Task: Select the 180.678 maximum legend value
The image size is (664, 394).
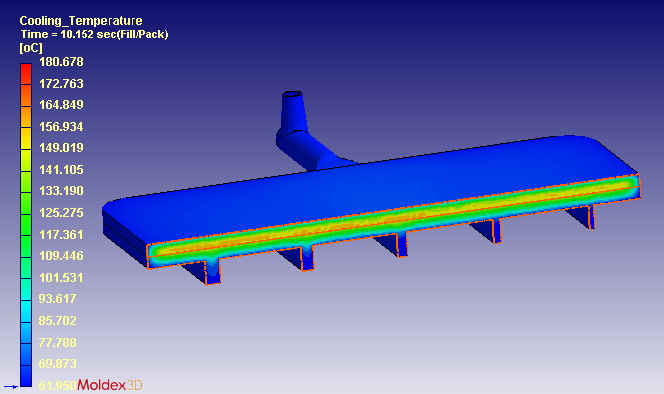Action: (x=61, y=62)
